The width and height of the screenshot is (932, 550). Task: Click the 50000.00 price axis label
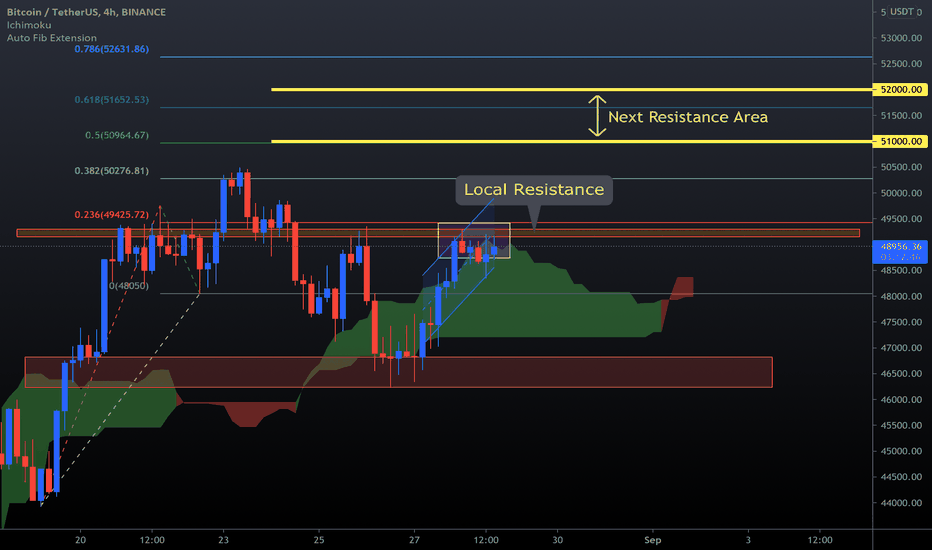coord(901,193)
